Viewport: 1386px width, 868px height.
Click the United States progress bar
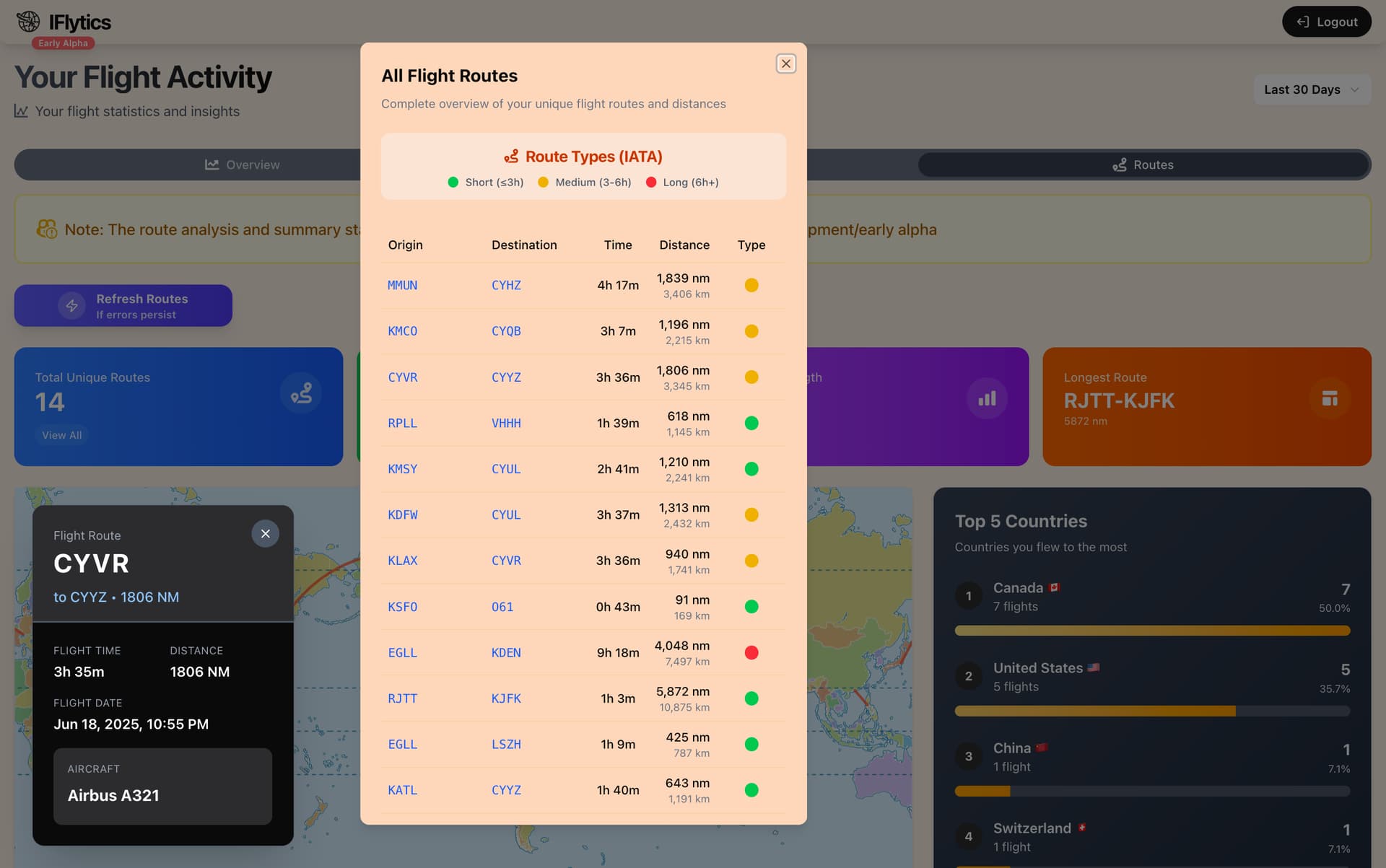[1152, 711]
